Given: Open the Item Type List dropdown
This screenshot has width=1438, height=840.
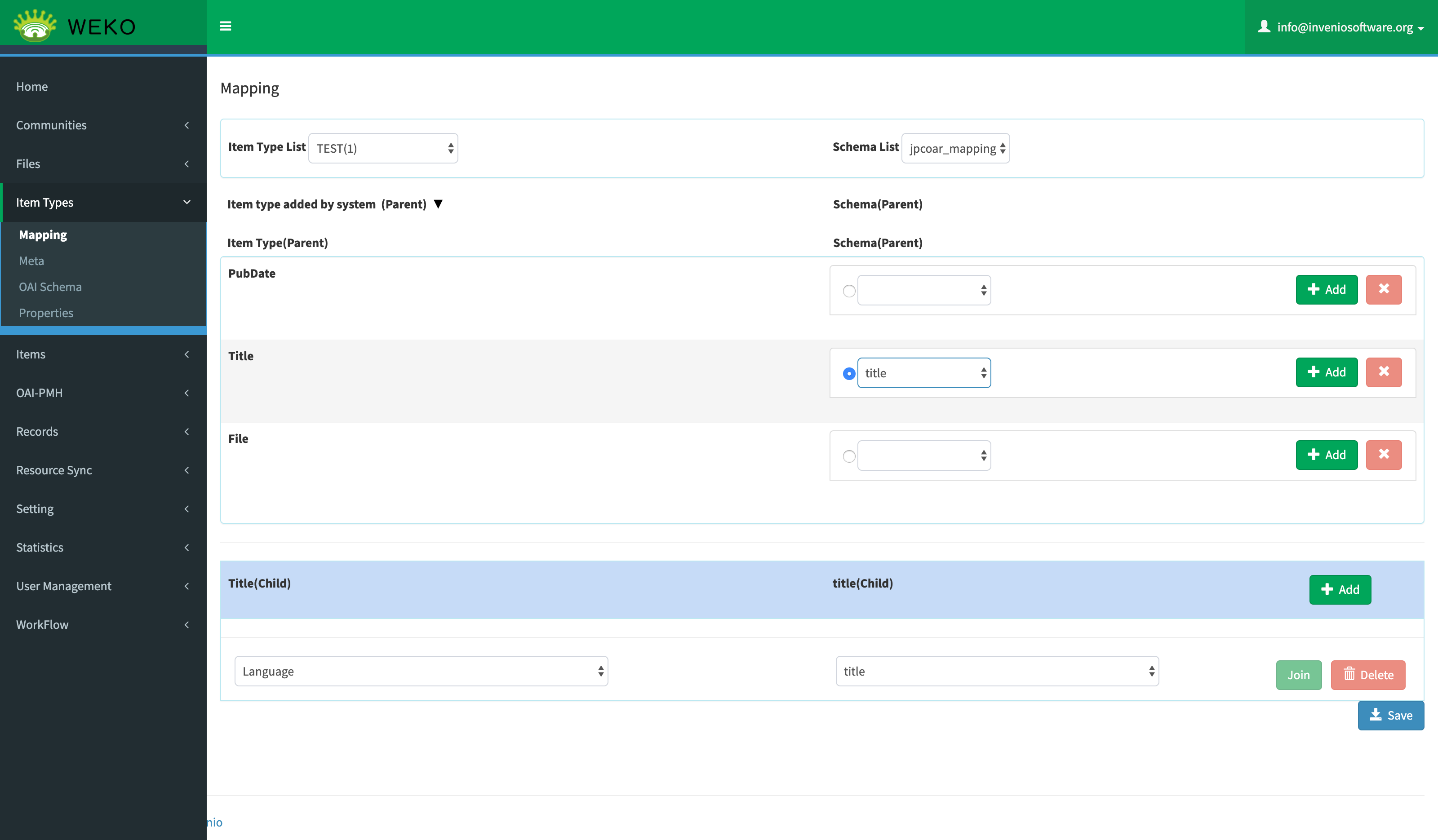Looking at the screenshot, I should pyautogui.click(x=383, y=148).
